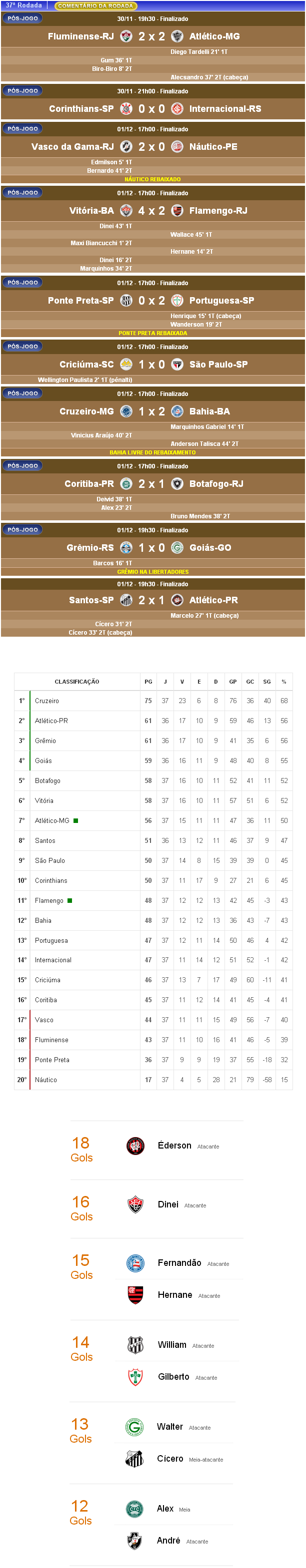306x1568 pixels.
Task: Select the 37ª Rodada tab
Action: (24, 5)
